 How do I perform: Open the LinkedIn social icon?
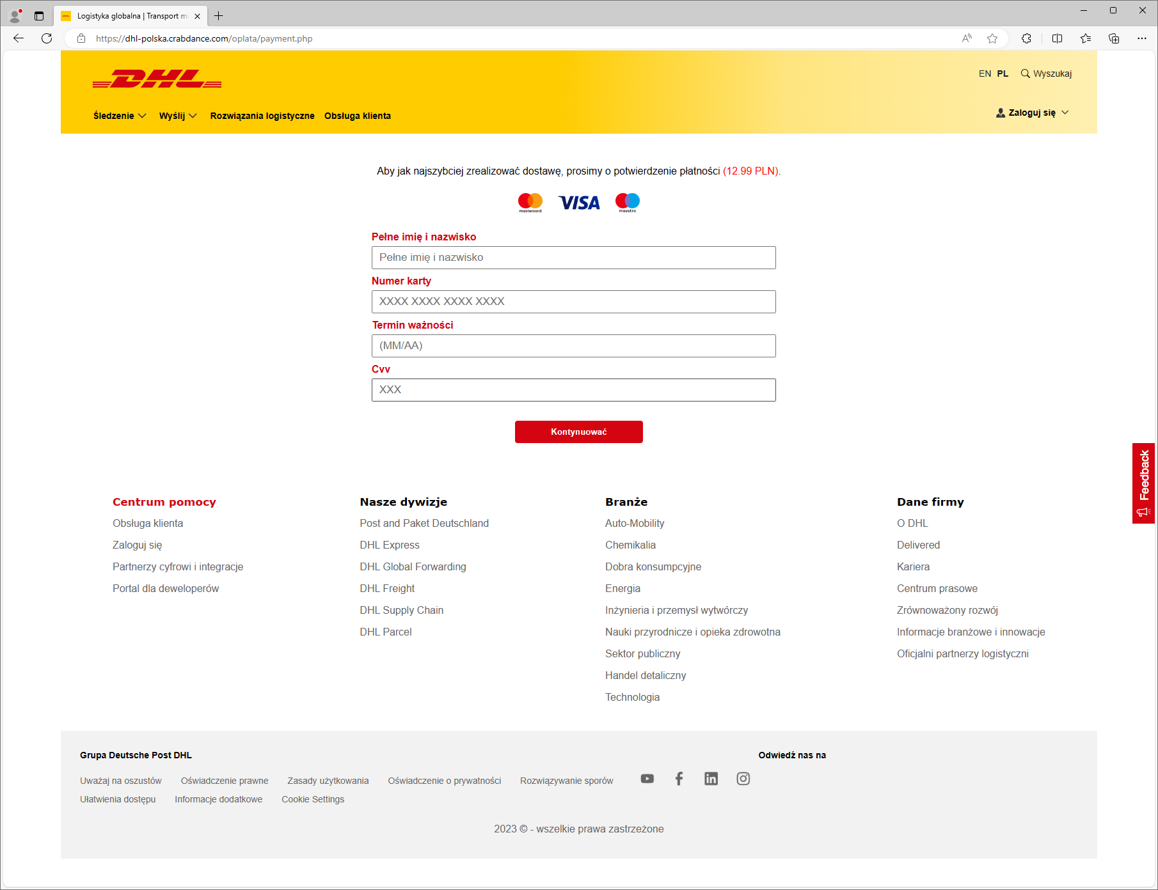711,779
